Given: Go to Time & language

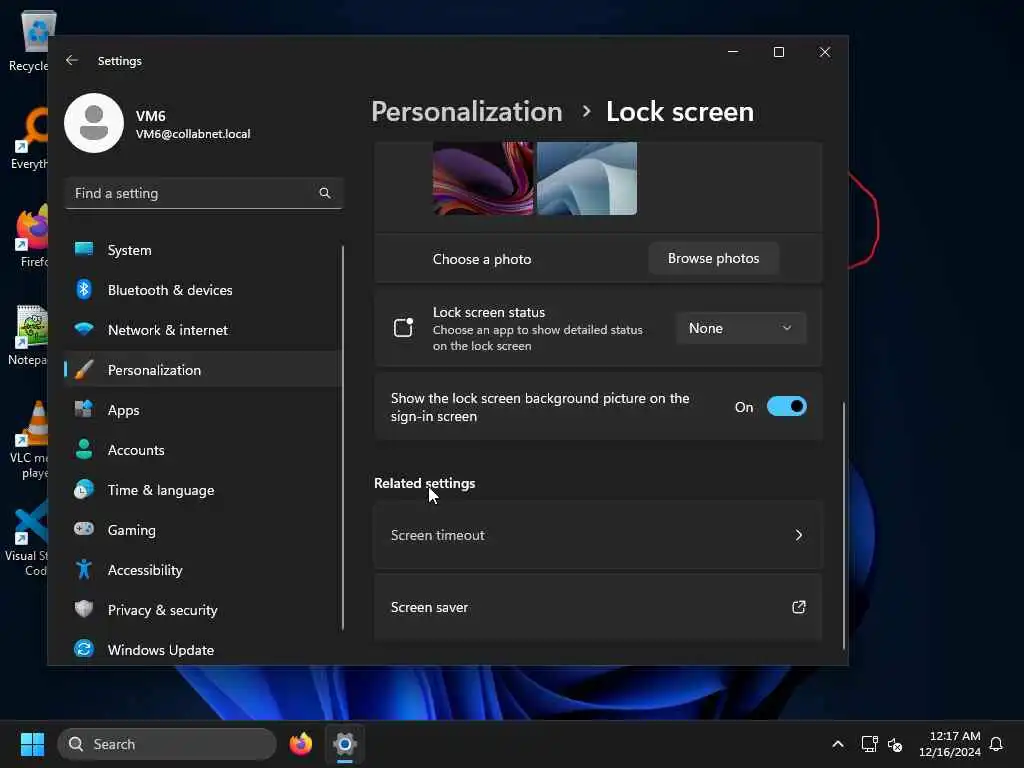Looking at the screenshot, I should point(203,490).
